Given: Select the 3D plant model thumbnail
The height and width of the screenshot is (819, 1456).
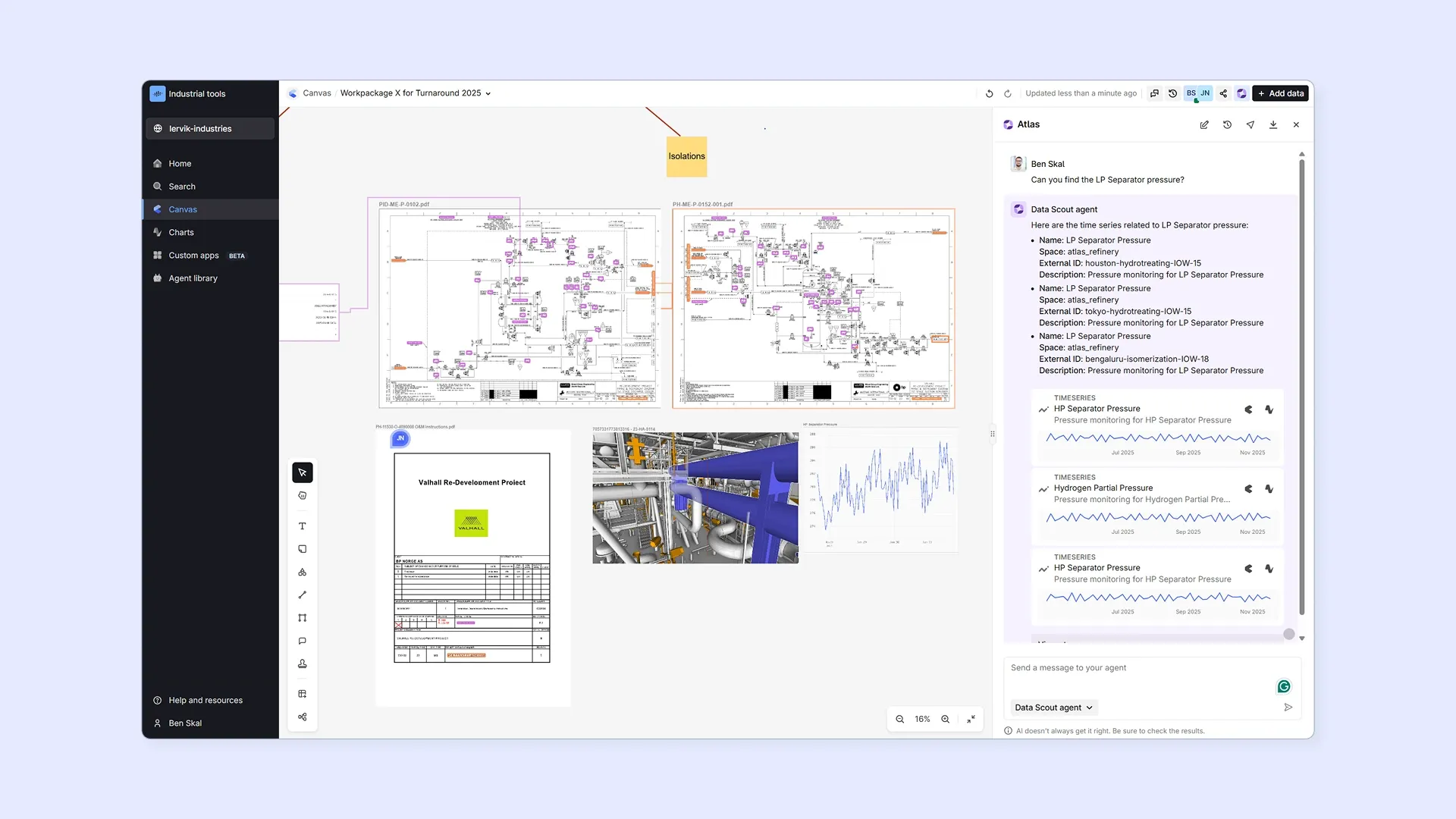Looking at the screenshot, I should 695,497.
